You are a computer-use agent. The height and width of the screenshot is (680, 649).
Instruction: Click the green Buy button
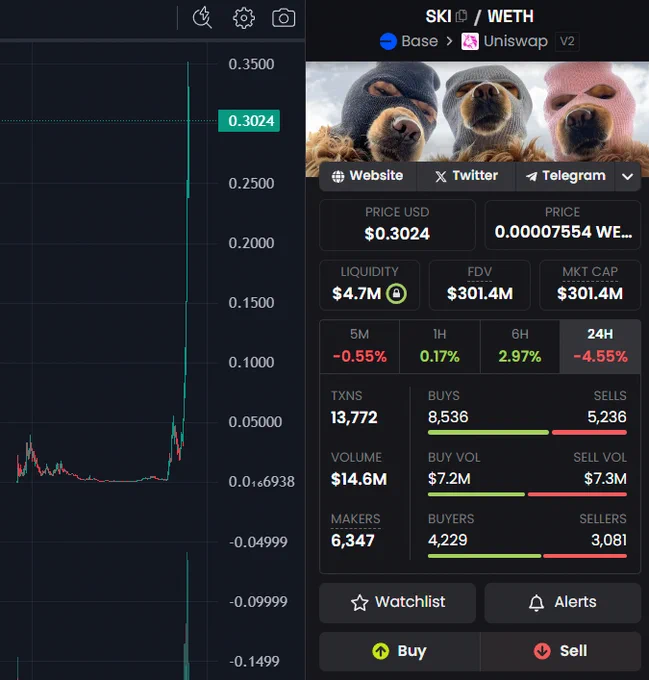click(399, 651)
